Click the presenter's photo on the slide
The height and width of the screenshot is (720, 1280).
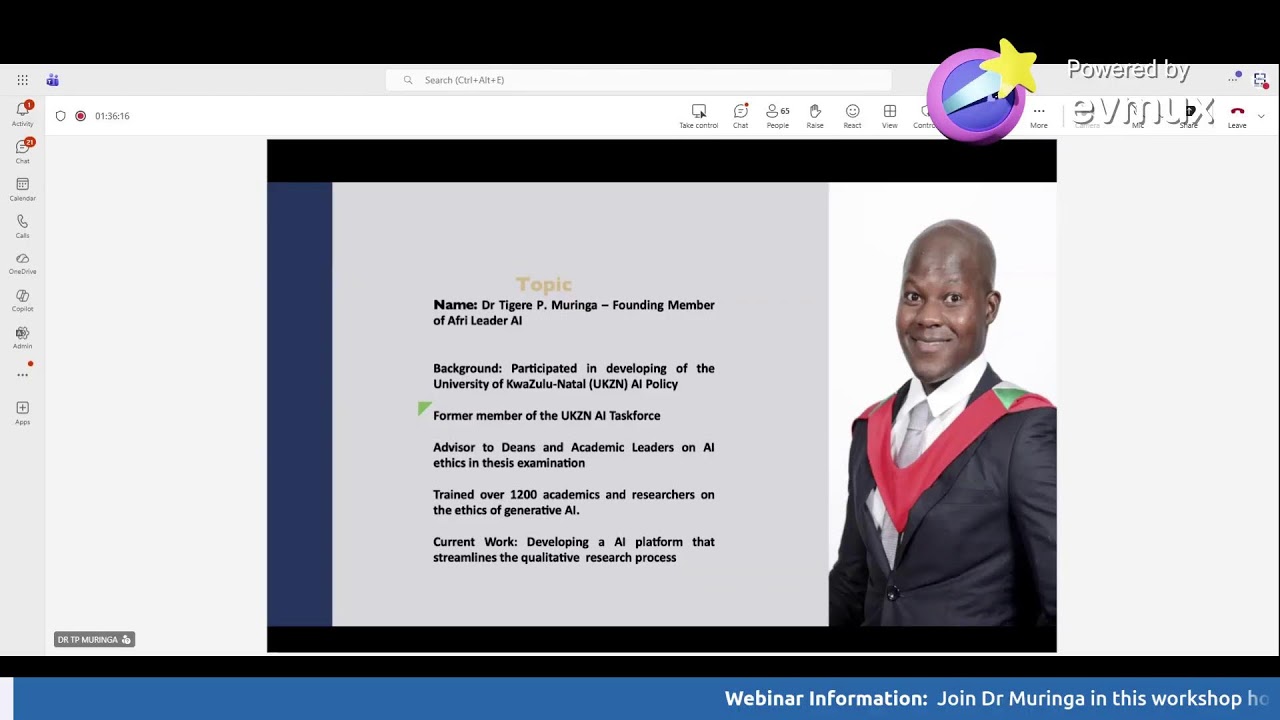point(942,404)
